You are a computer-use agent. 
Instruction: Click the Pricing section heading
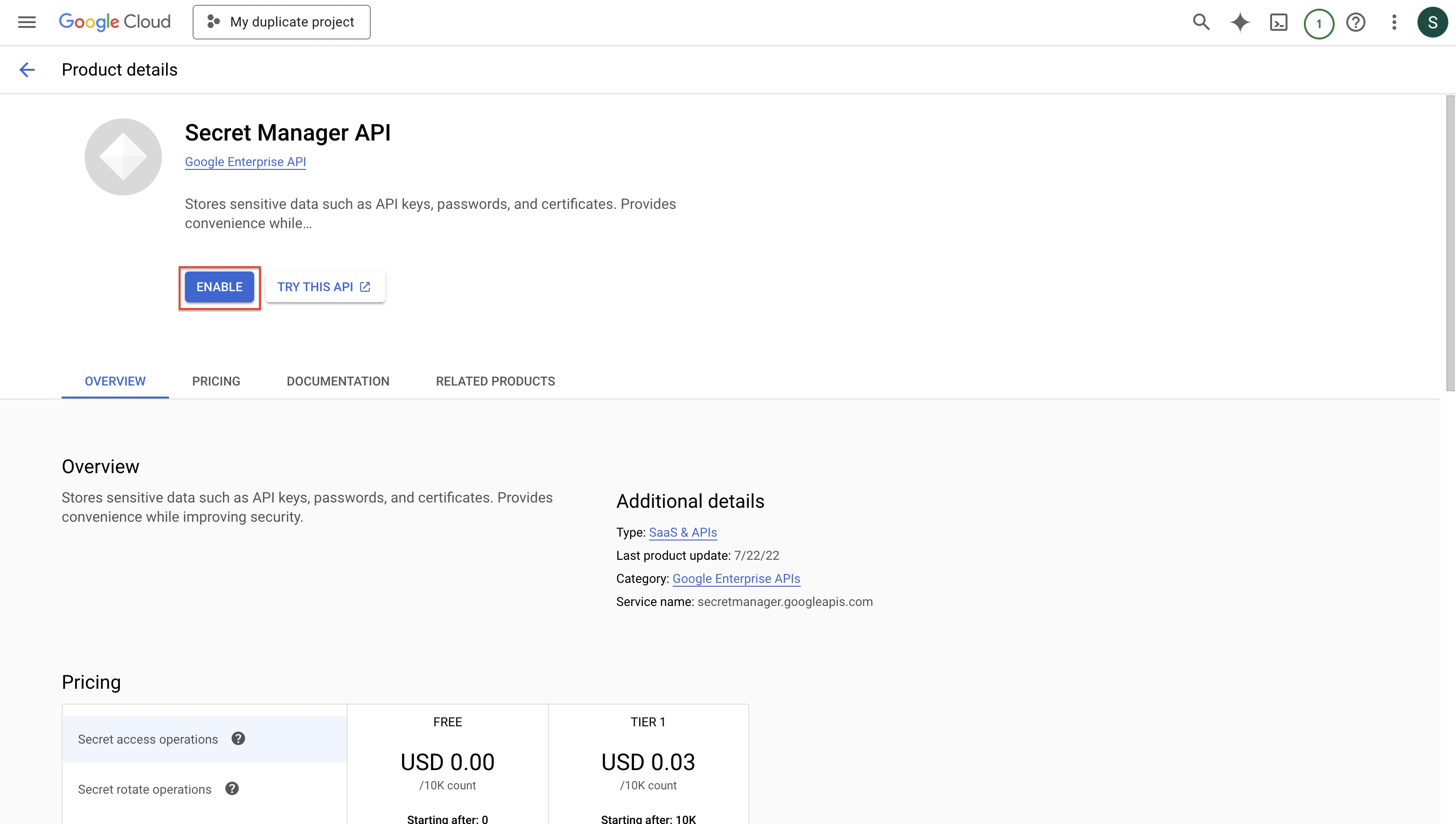[91, 682]
